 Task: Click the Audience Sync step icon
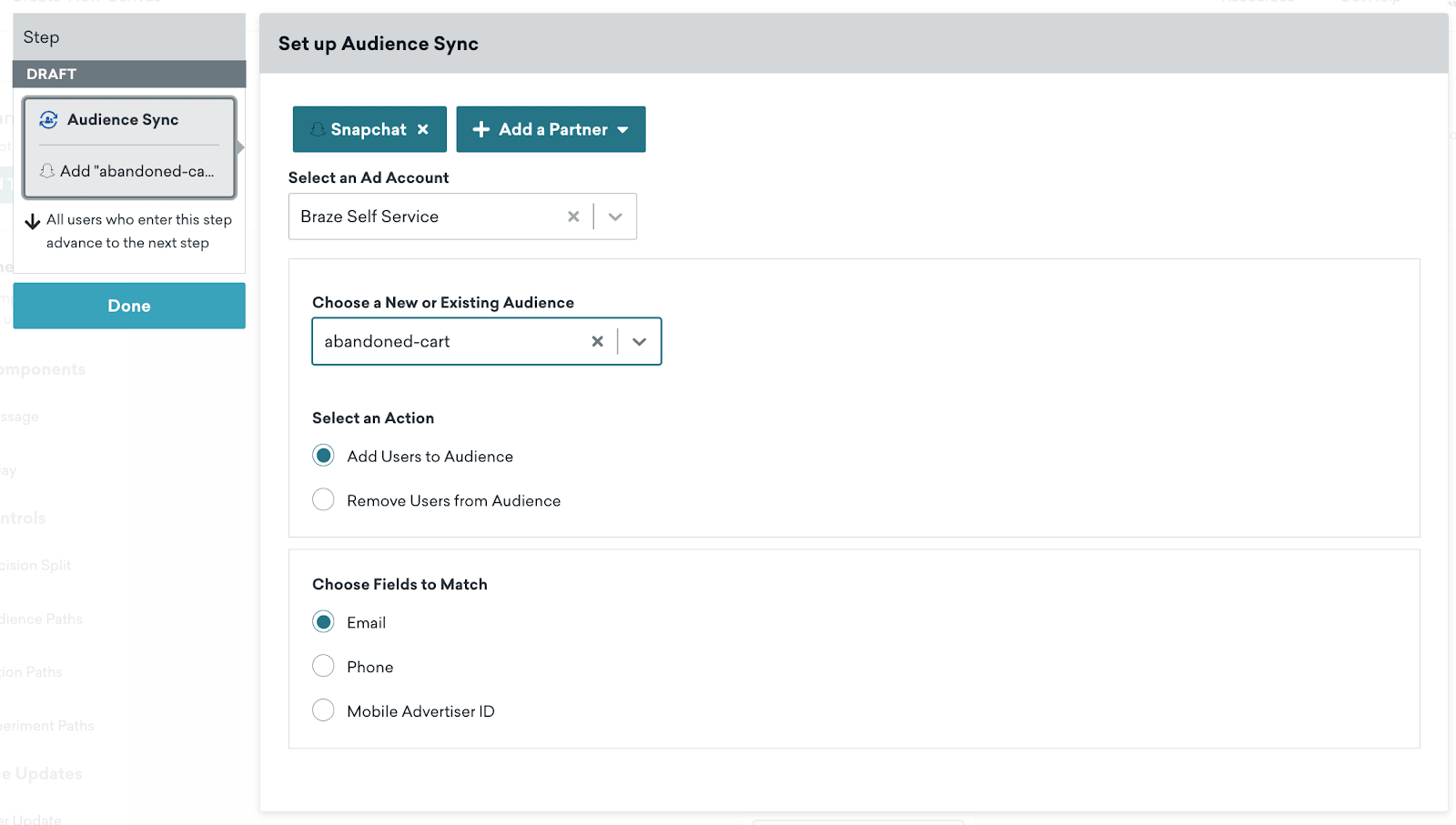pos(49,120)
